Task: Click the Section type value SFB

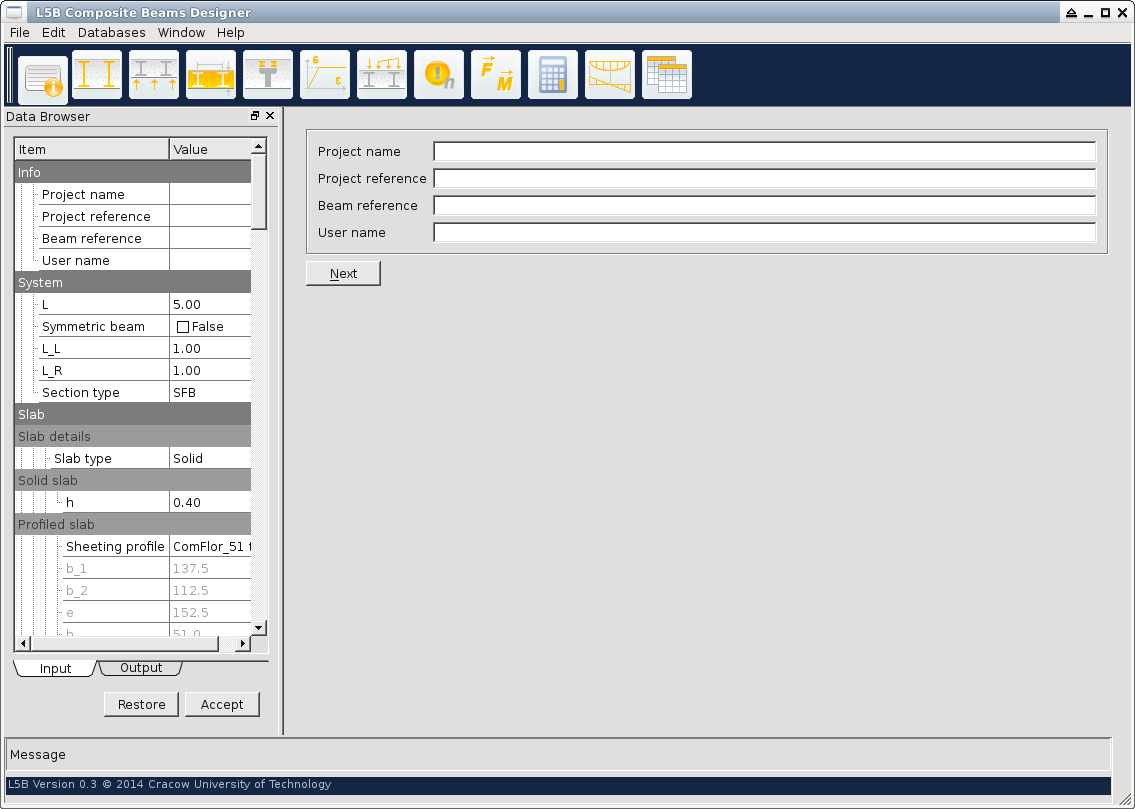Action: click(209, 393)
